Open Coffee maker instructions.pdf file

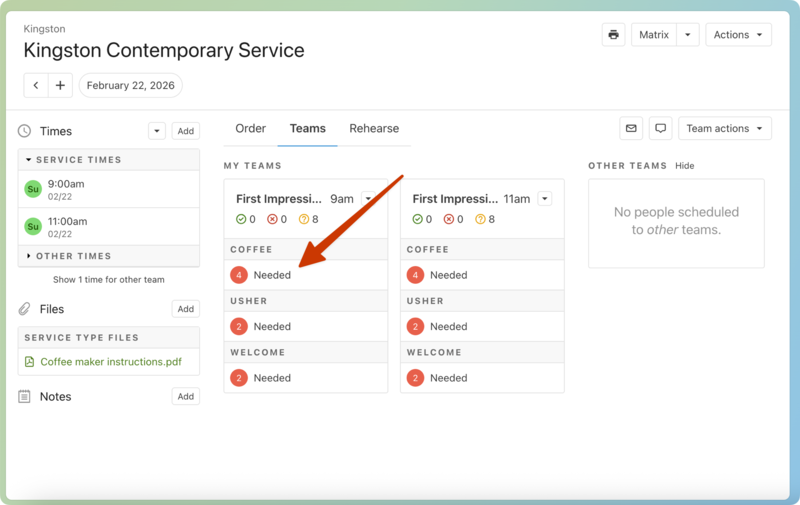(103, 362)
